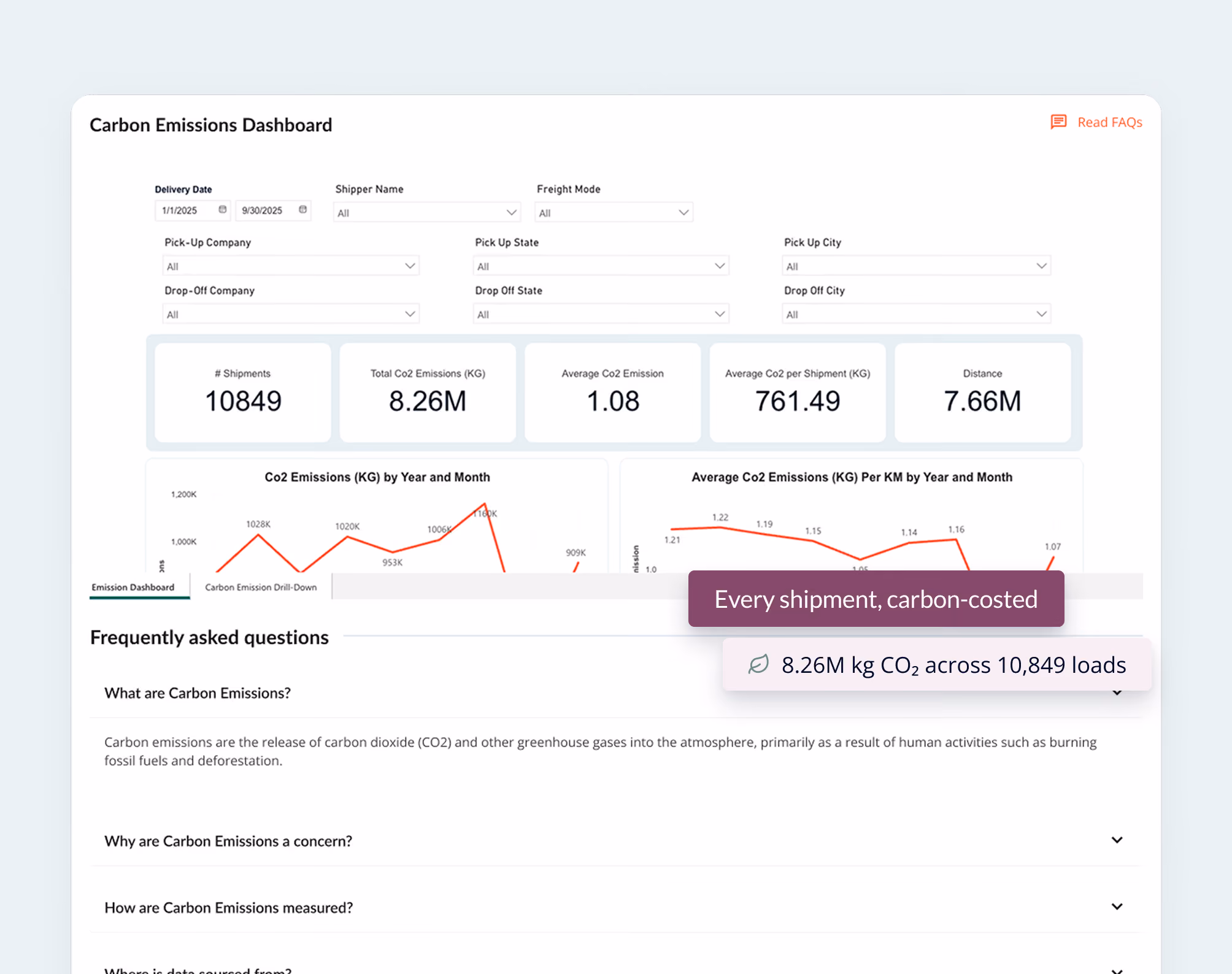Collapse the What are Carbon Emissions question
The height and width of the screenshot is (974, 1232).
click(615, 693)
